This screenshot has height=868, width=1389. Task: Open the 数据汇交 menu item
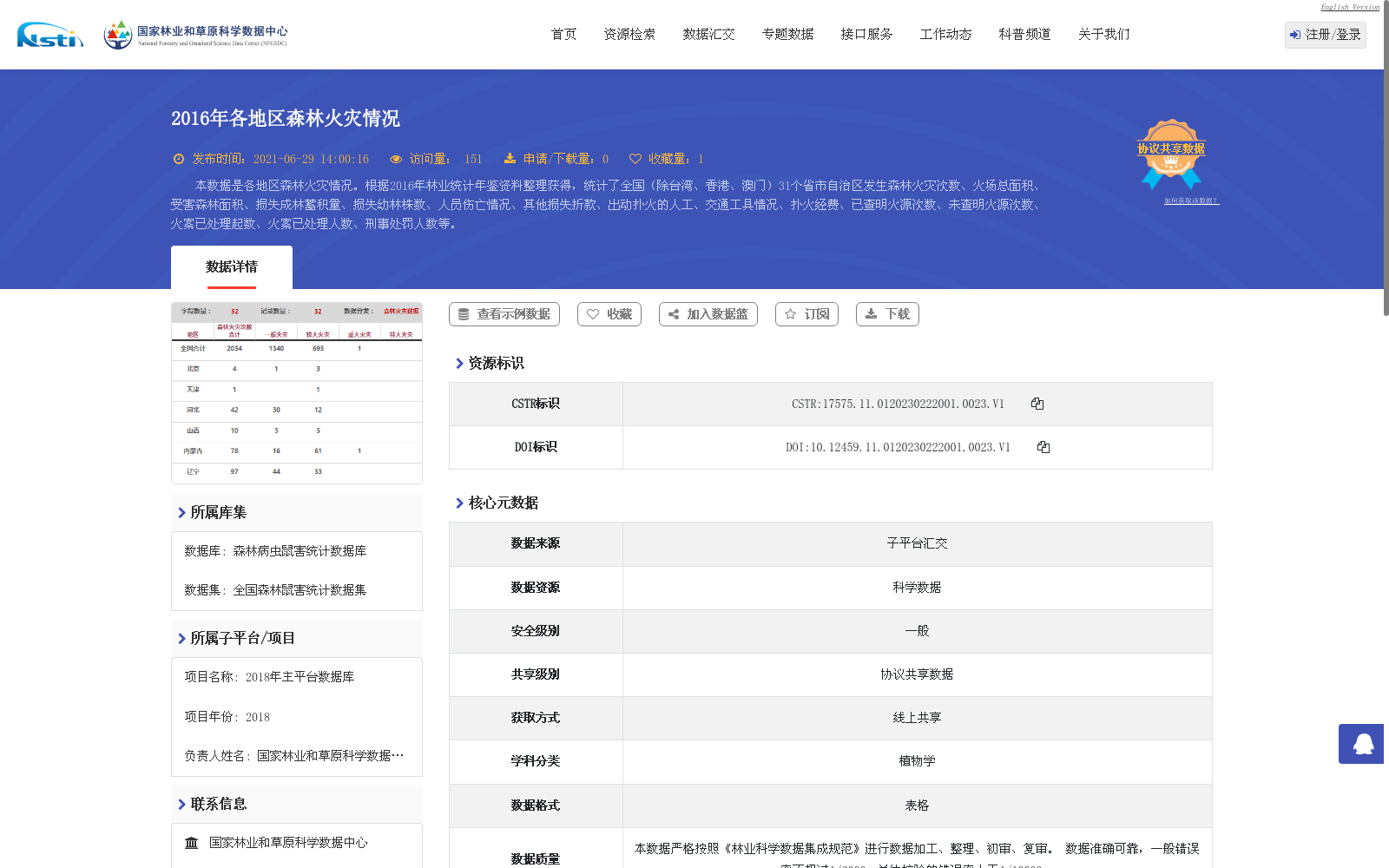point(708,35)
